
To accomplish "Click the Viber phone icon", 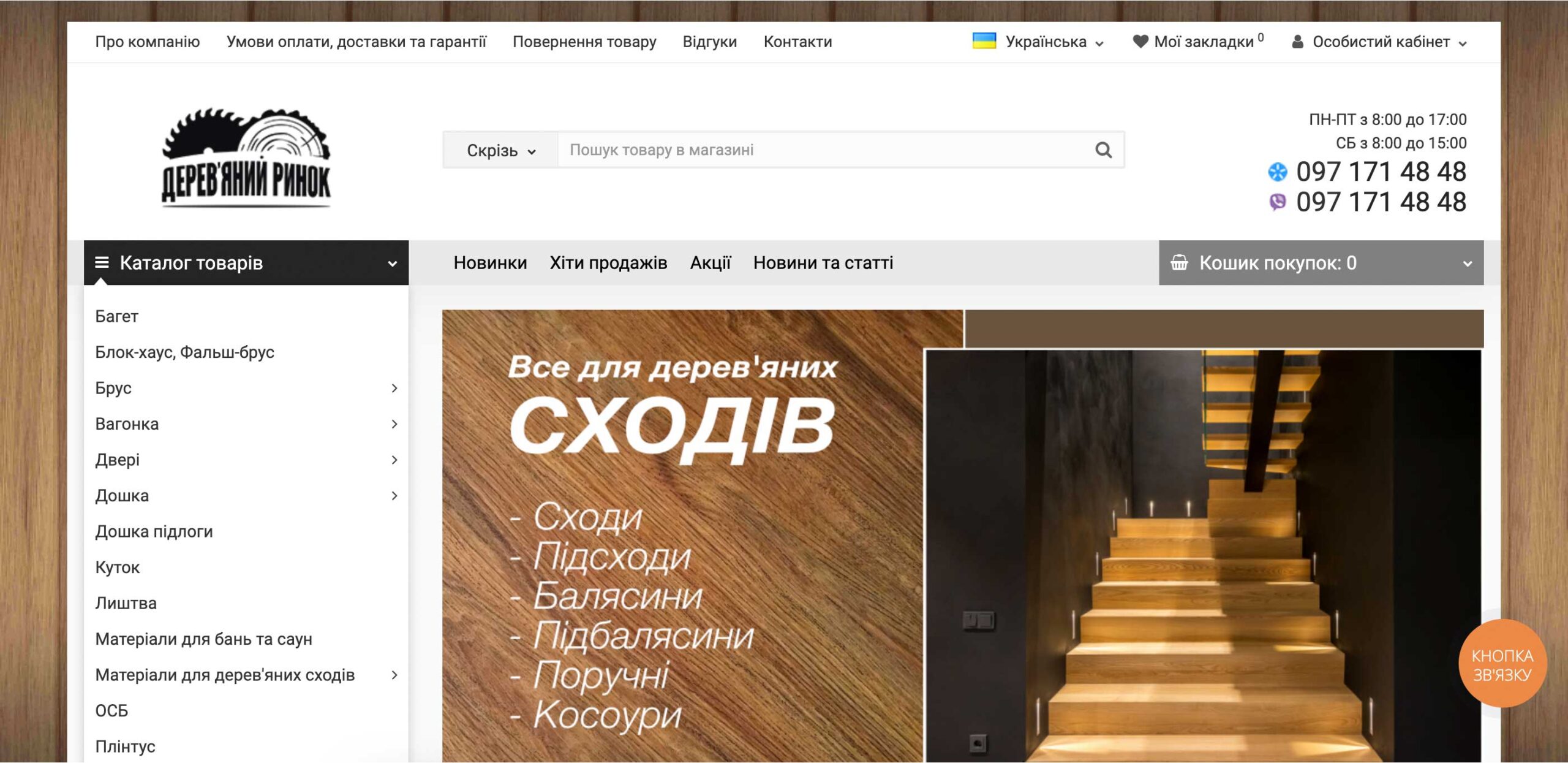I will point(1278,202).
